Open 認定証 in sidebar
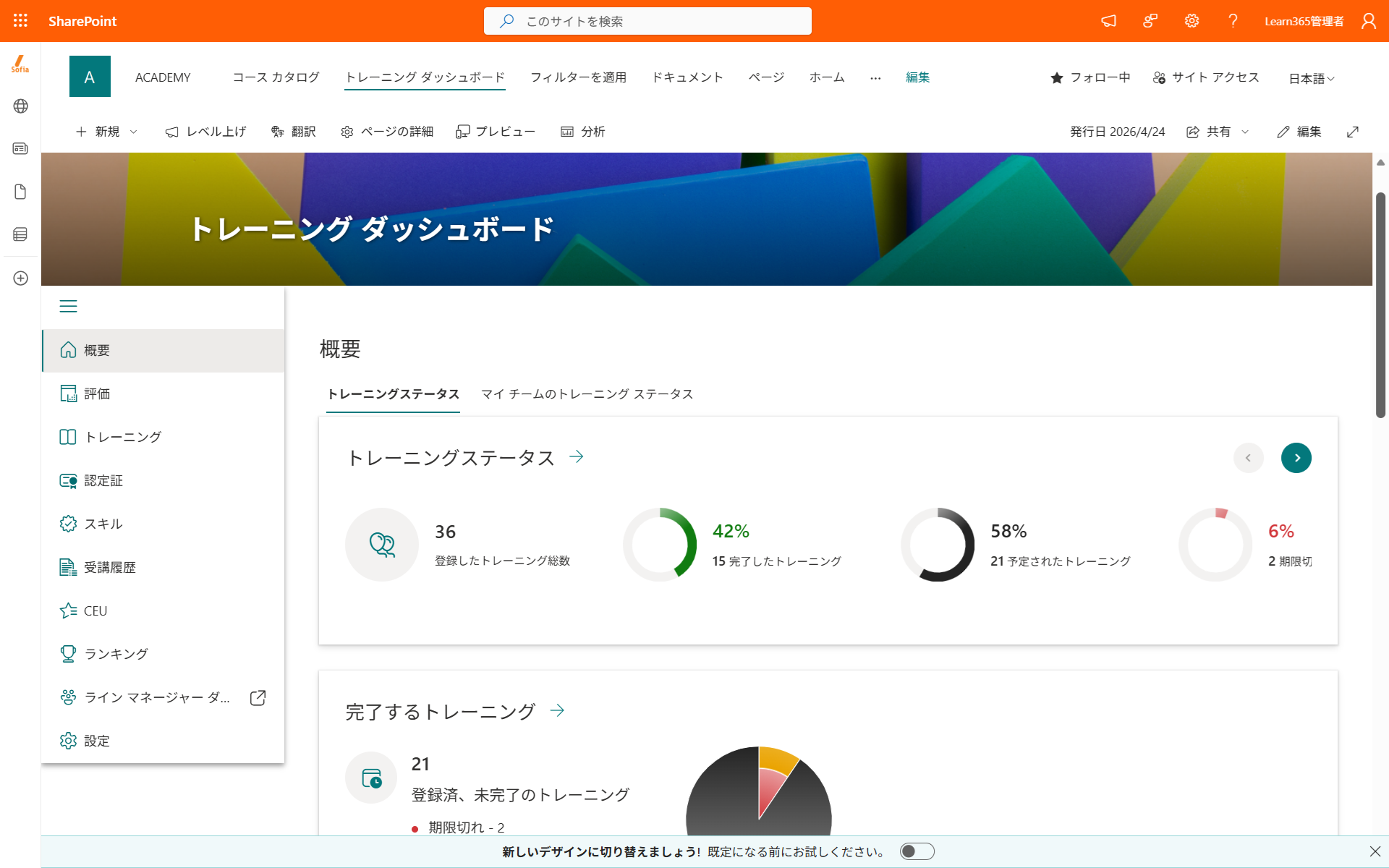 (x=163, y=480)
